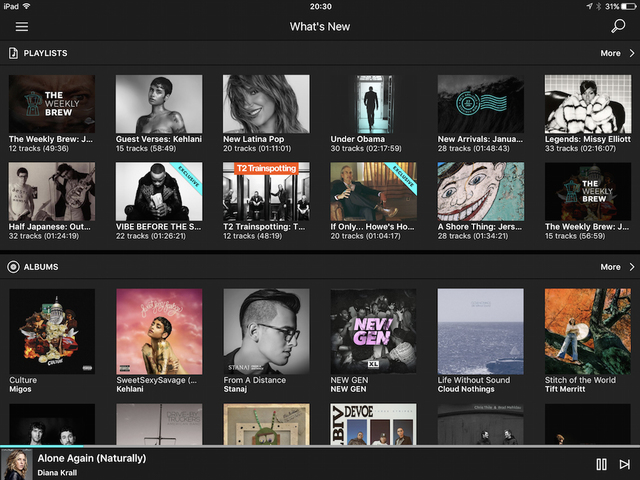Tap the search magnifier icon
The image size is (640, 480).
coord(618,26)
